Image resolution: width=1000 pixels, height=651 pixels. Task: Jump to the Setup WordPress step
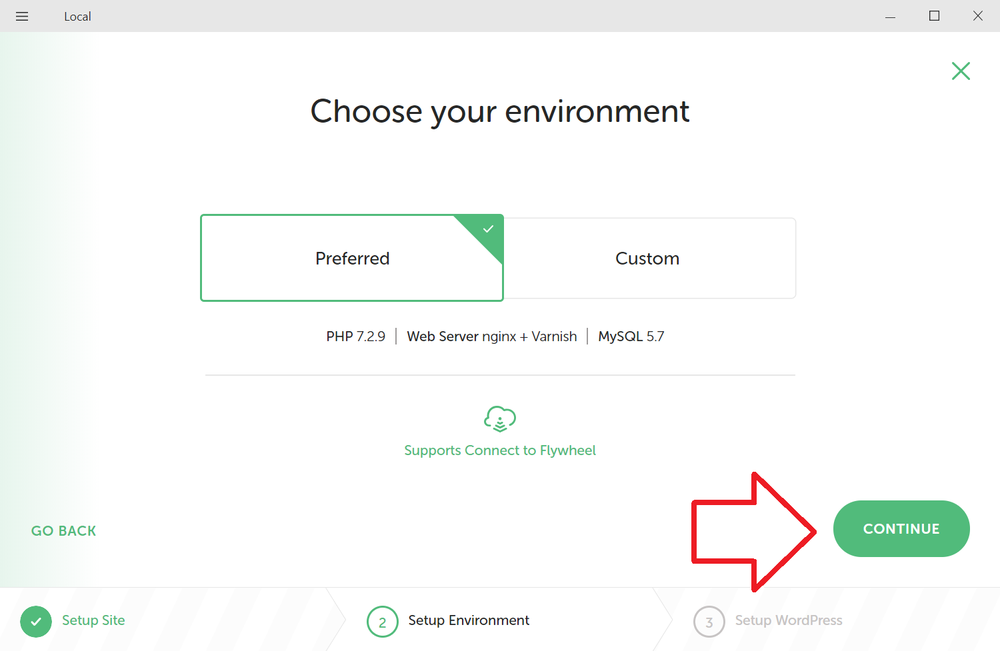tap(788, 620)
